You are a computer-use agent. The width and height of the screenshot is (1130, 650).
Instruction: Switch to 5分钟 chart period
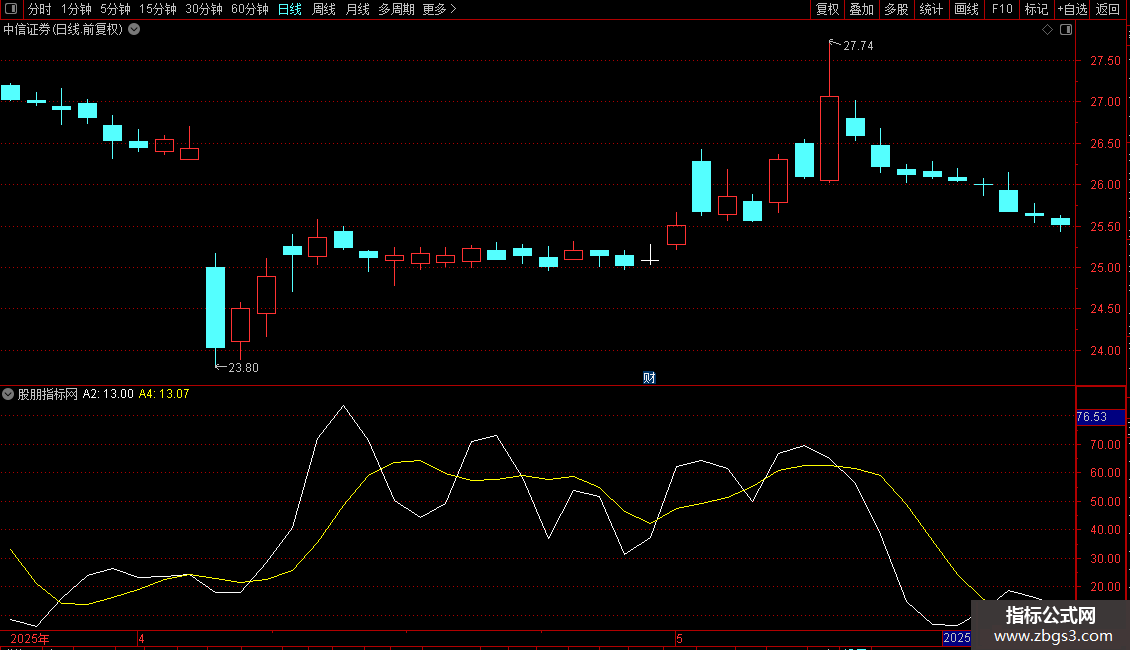(115, 9)
